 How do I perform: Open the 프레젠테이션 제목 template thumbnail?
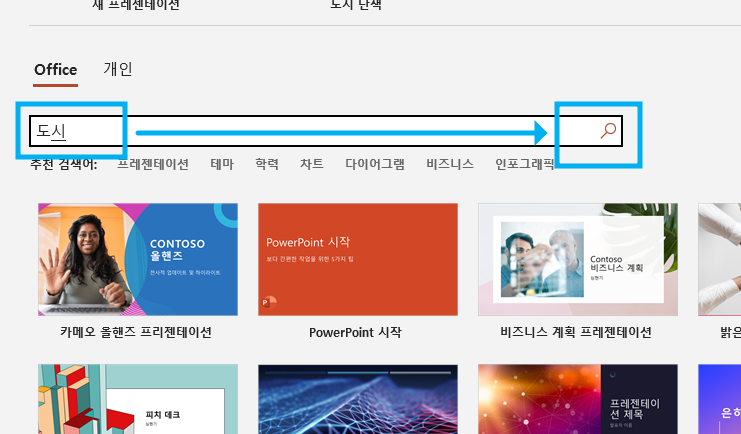[578, 399]
